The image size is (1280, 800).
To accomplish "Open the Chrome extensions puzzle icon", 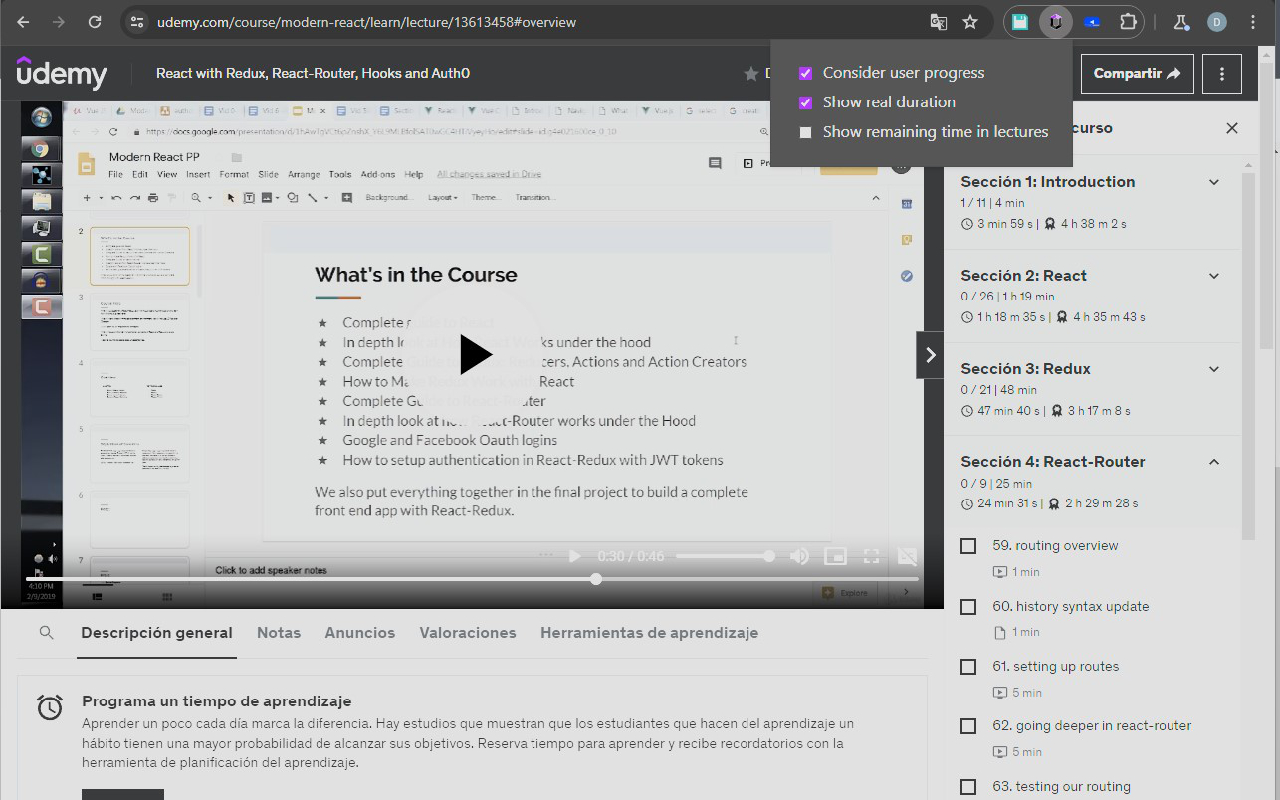I will 1129,21.
